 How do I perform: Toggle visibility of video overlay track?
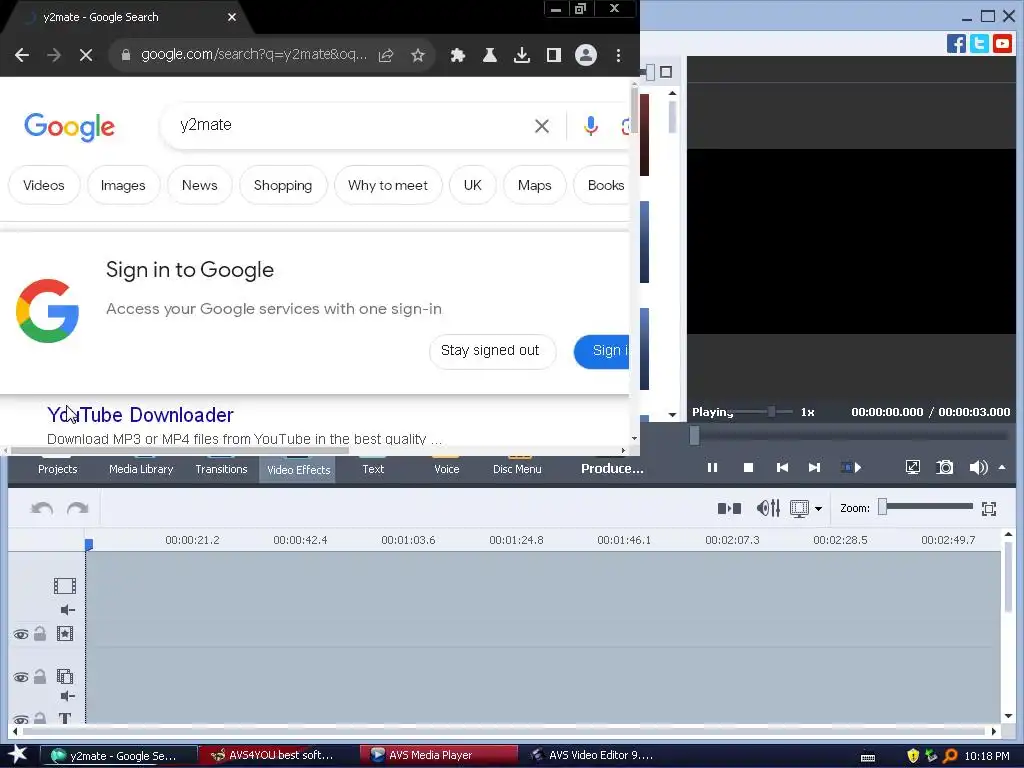coord(20,677)
